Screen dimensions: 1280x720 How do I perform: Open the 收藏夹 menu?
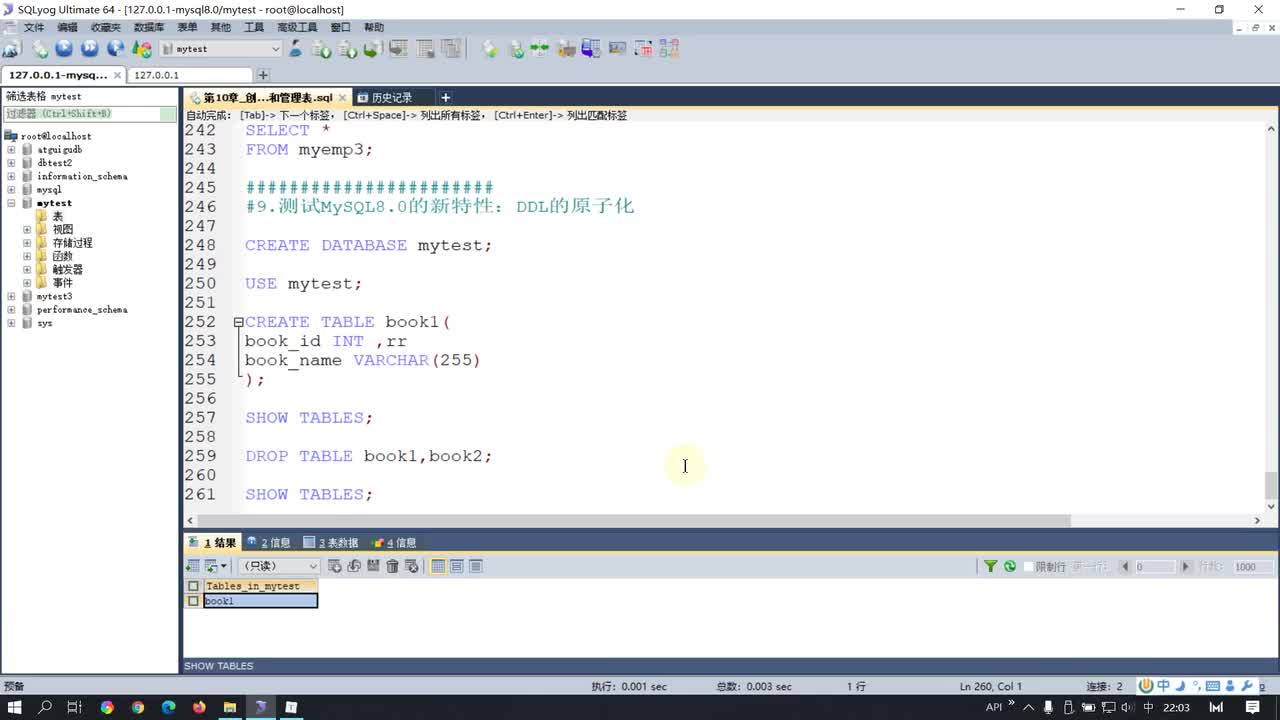(x=106, y=27)
